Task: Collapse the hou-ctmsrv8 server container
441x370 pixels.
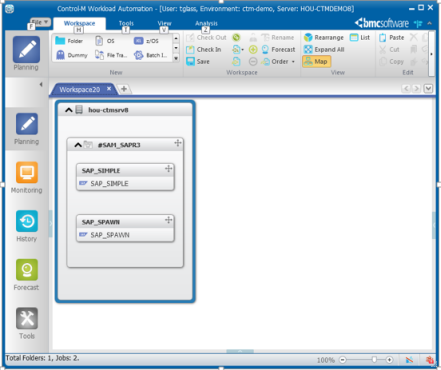Action: click(69, 110)
